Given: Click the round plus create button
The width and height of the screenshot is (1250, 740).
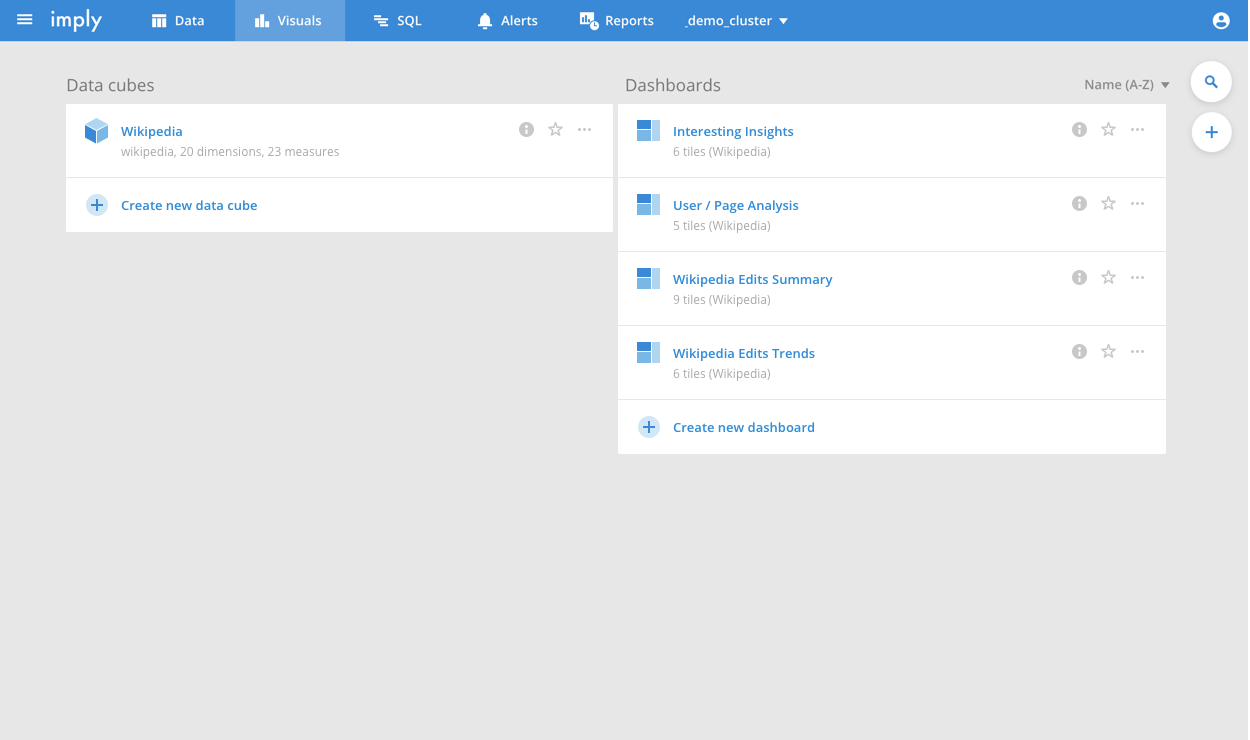Looking at the screenshot, I should point(1211,132).
